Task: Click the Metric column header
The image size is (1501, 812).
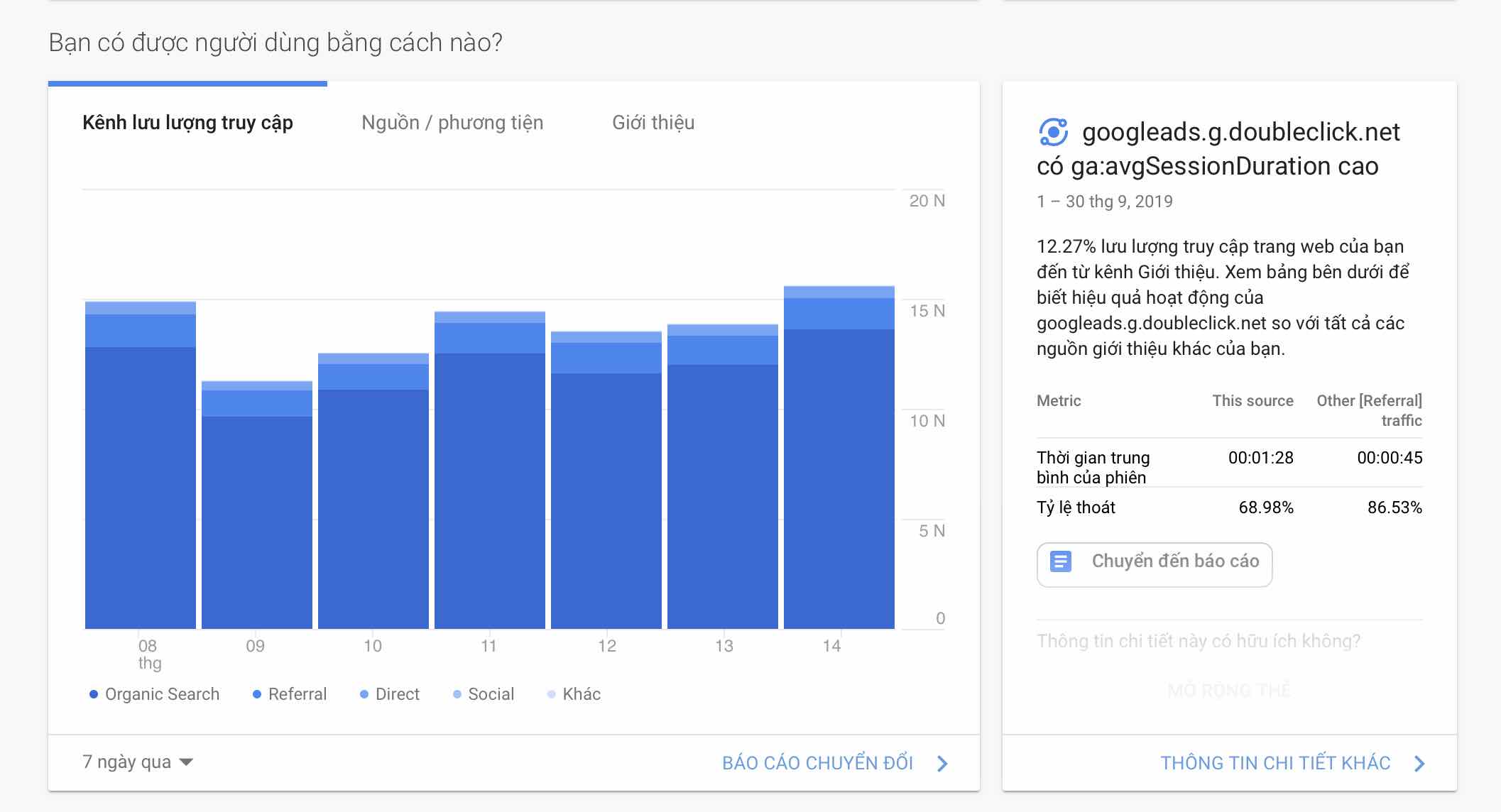Action: pos(1059,400)
